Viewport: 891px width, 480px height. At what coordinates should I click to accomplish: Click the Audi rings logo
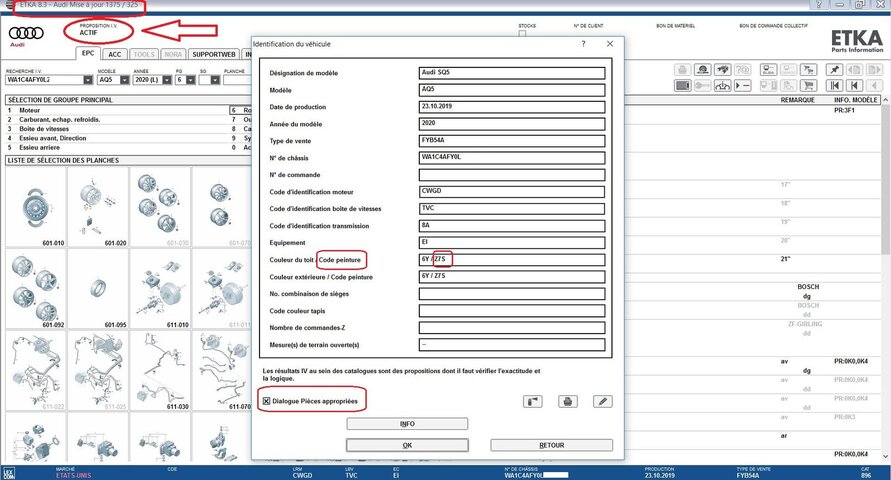pos(26,33)
